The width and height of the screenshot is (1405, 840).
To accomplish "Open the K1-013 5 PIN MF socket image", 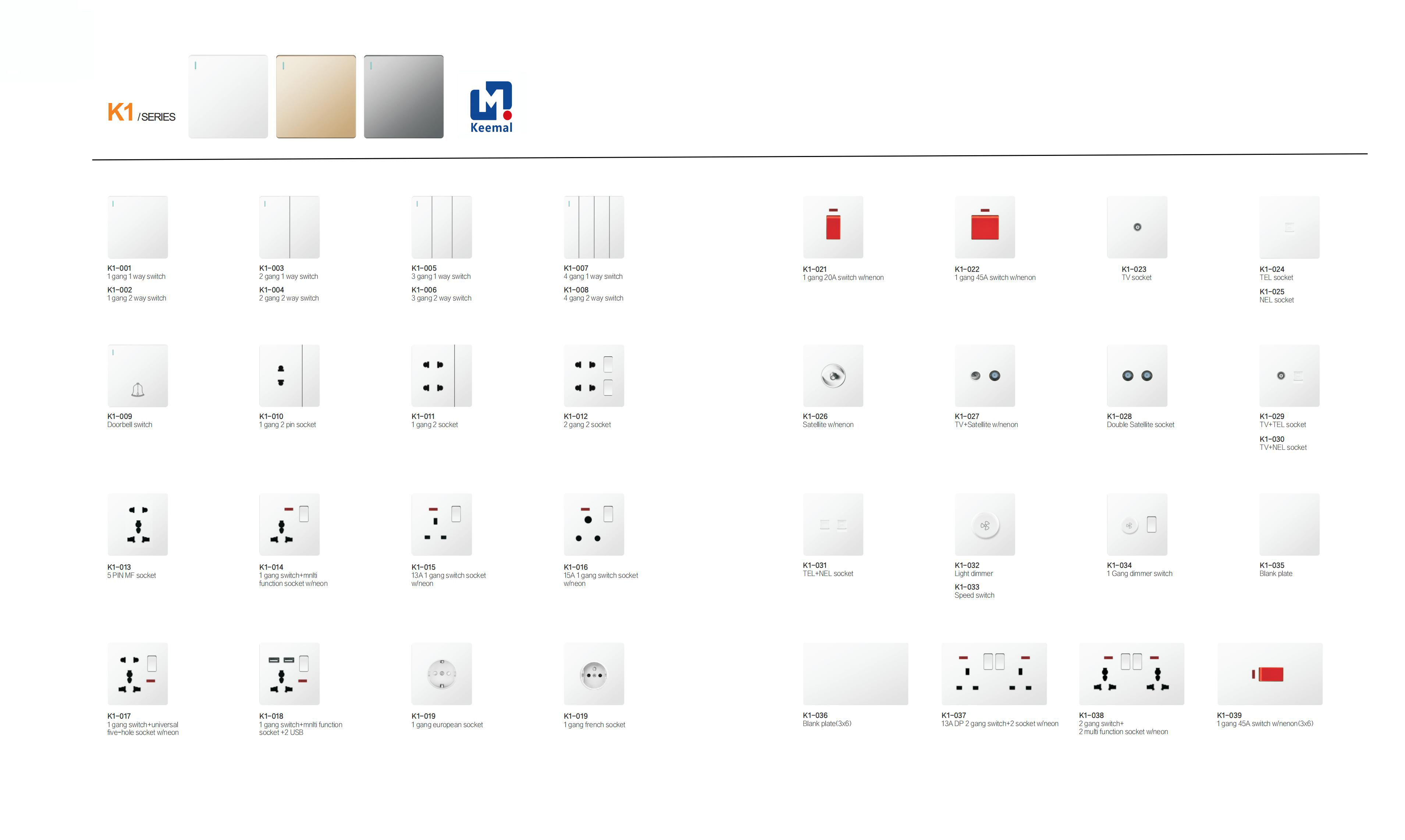I will coord(138,525).
